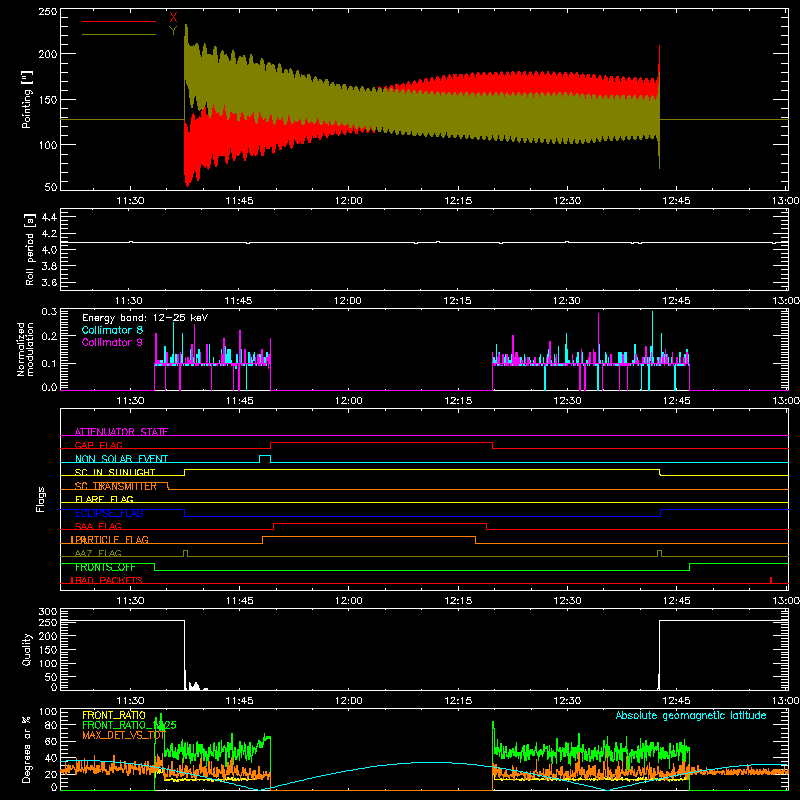Click the red BAD_PACKETS spike near 13:00
Image resolution: width=800 pixels, height=800 pixels.
[770, 580]
